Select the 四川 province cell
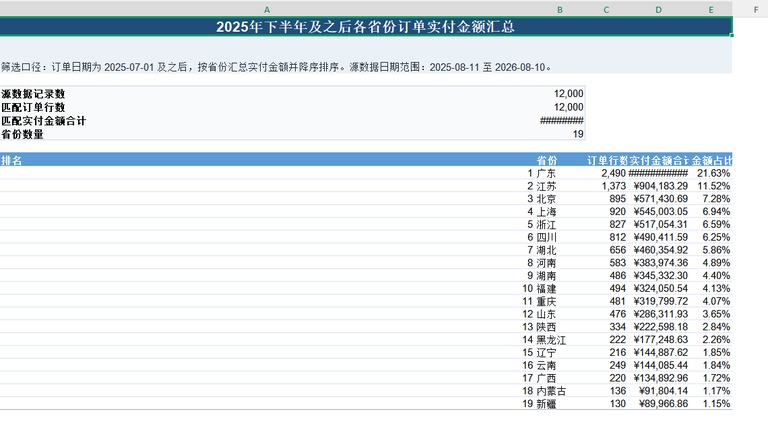This screenshot has width=768, height=428. [x=560, y=237]
